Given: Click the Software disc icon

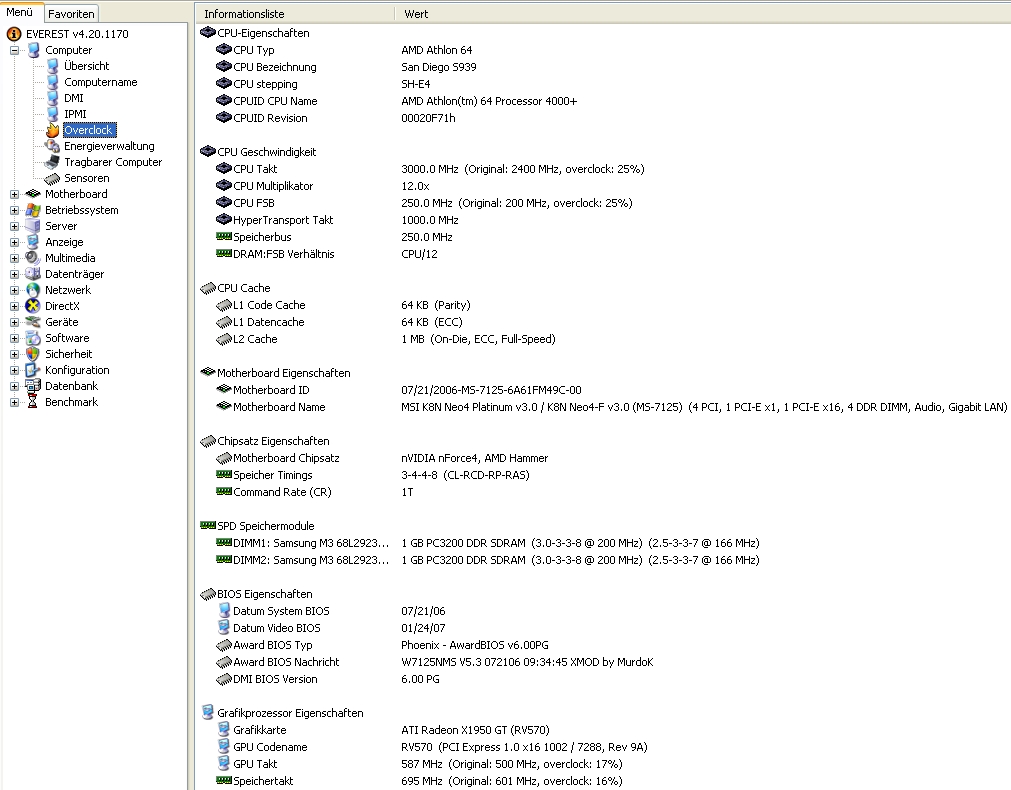Looking at the screenshot, I should tap(33, 338).
